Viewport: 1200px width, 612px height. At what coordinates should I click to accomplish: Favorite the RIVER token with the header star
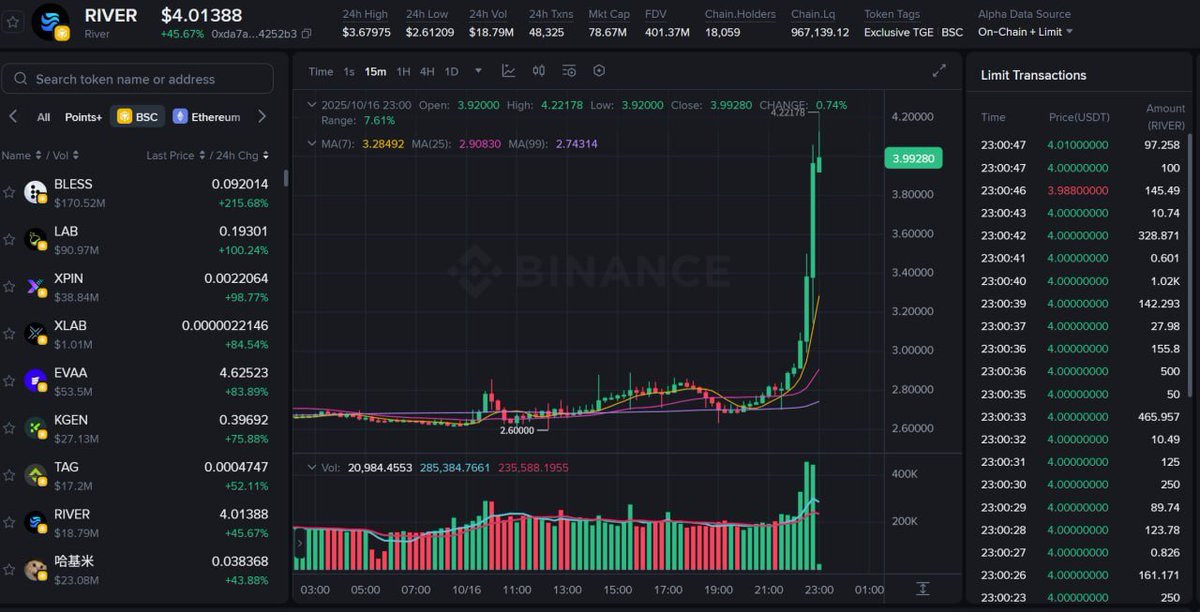click(x=14, y=22)
